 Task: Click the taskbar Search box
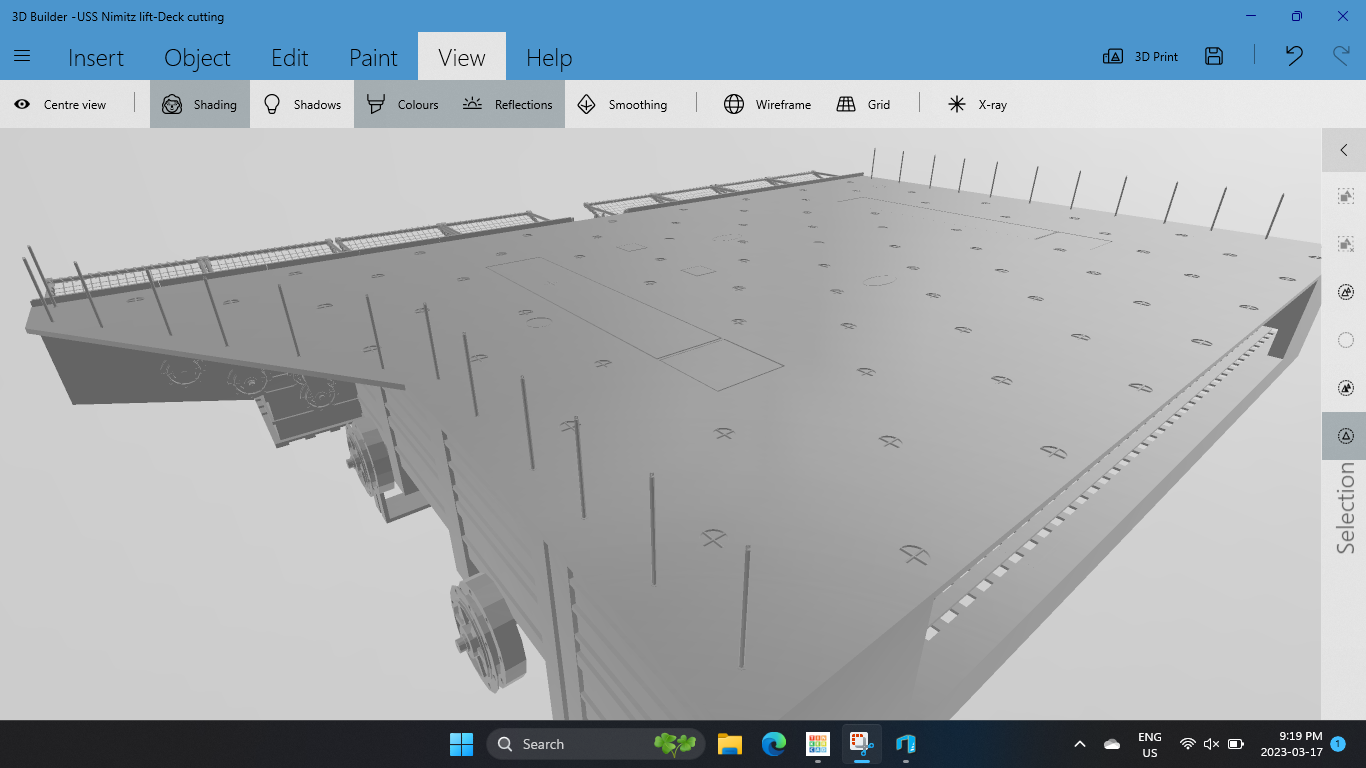(x=596, y=744)
